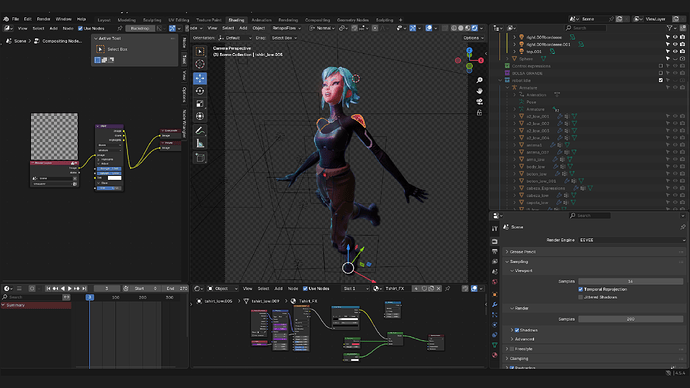Image resolution: width=690 pixels, height=388 pixels.
Task: Open the View Layer properties tab
Action: click(x=495, y=262)
